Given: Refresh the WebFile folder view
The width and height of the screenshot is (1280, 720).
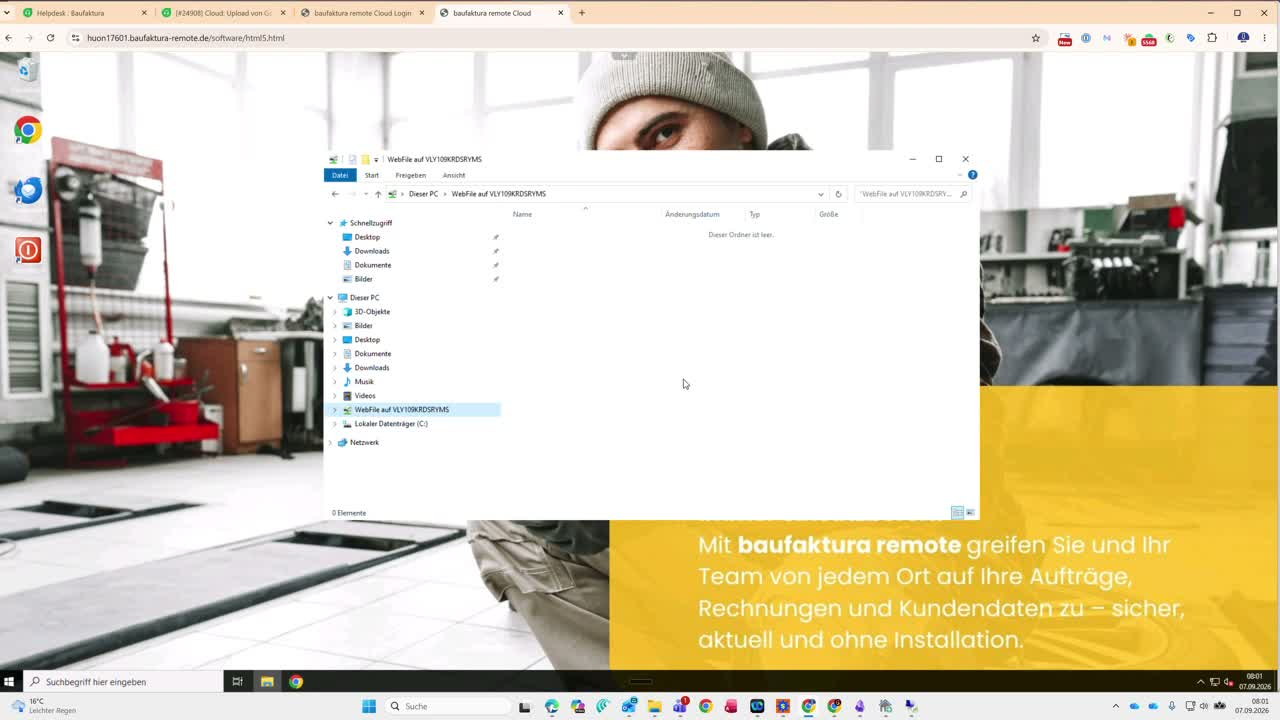Looking at the screenshot, I should (x=838, y=194).
